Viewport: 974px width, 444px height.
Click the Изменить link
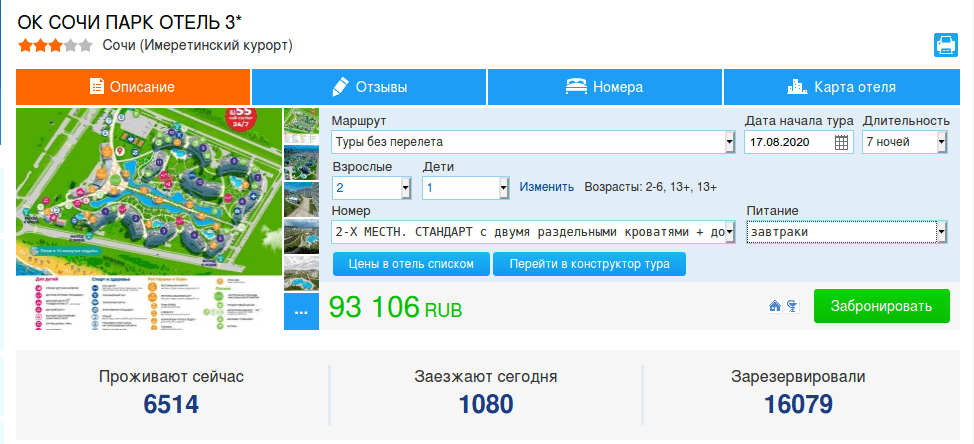547,187
